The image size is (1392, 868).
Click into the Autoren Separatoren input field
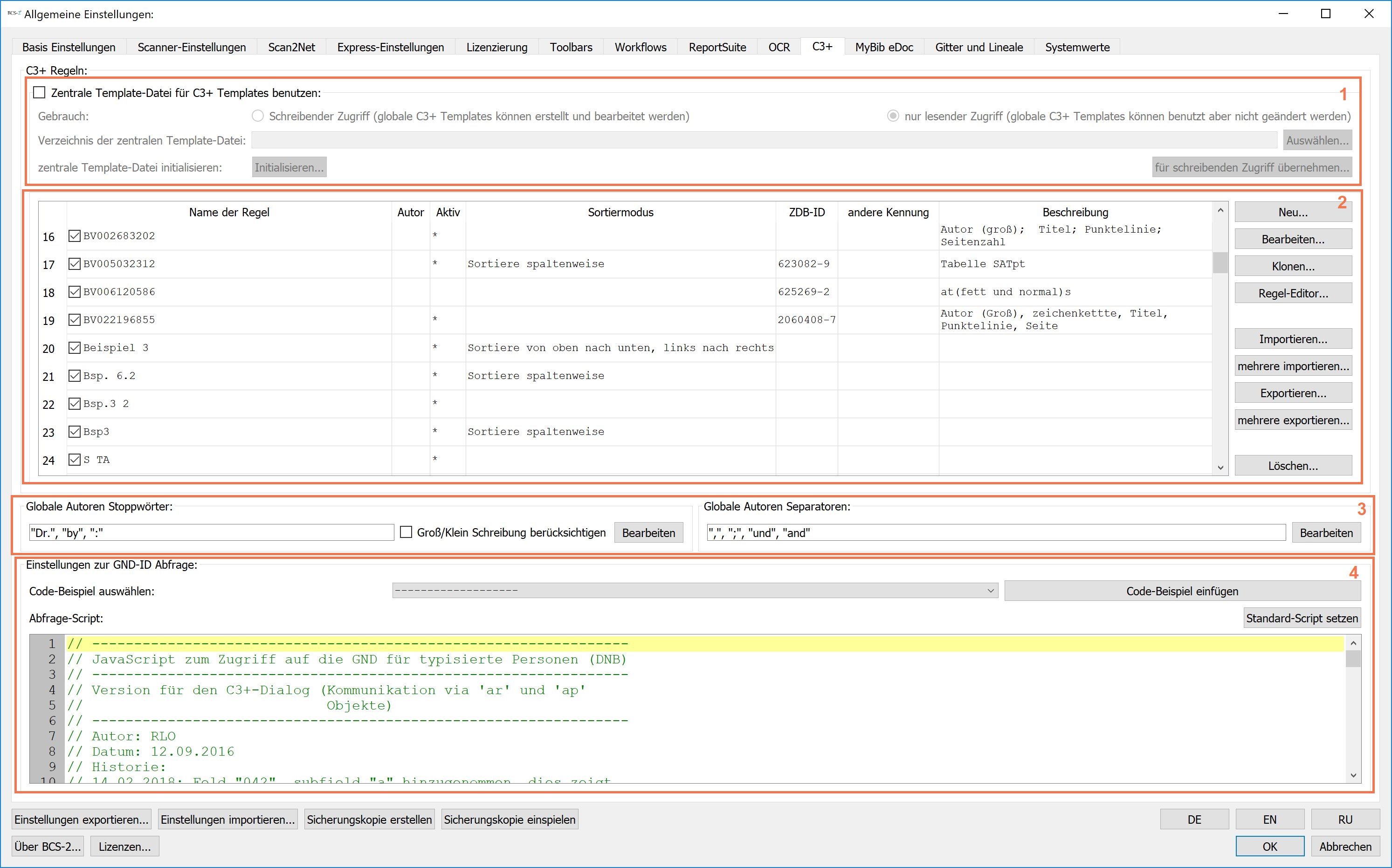[996, 532]
